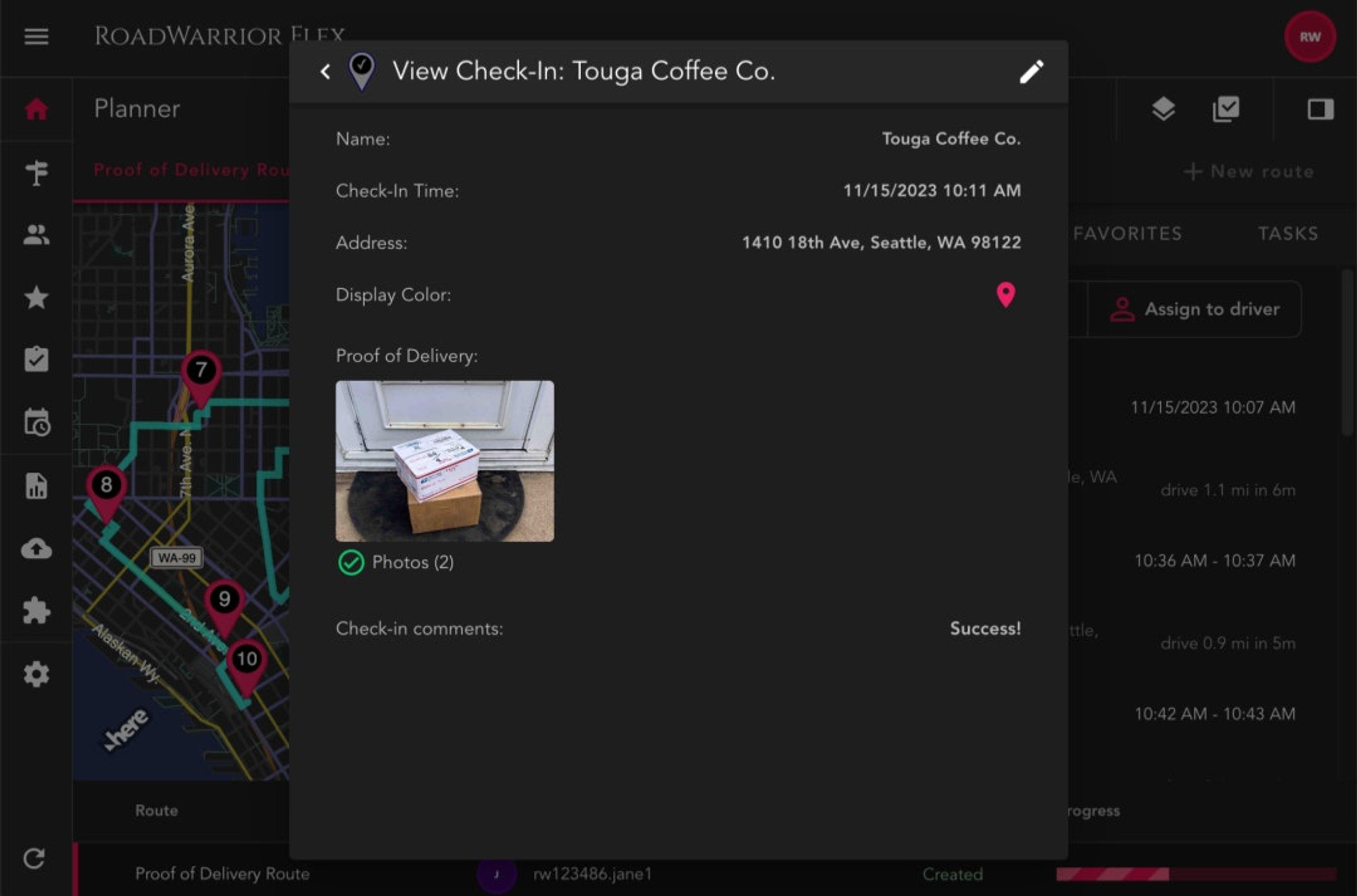1357x896 pixels.
Task: Click the rw123486.jane1 driver name
Action: tap(593, 874)
